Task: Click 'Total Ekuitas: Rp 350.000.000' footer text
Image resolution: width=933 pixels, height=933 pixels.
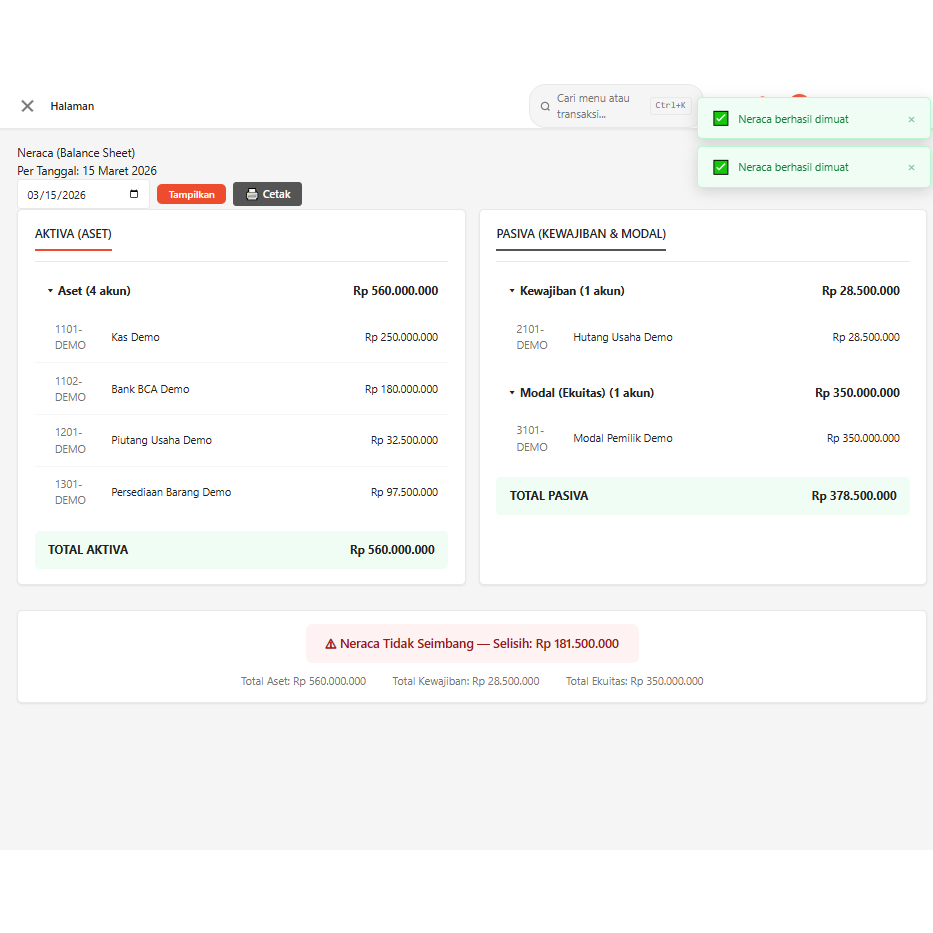Action: pos(634,681)
